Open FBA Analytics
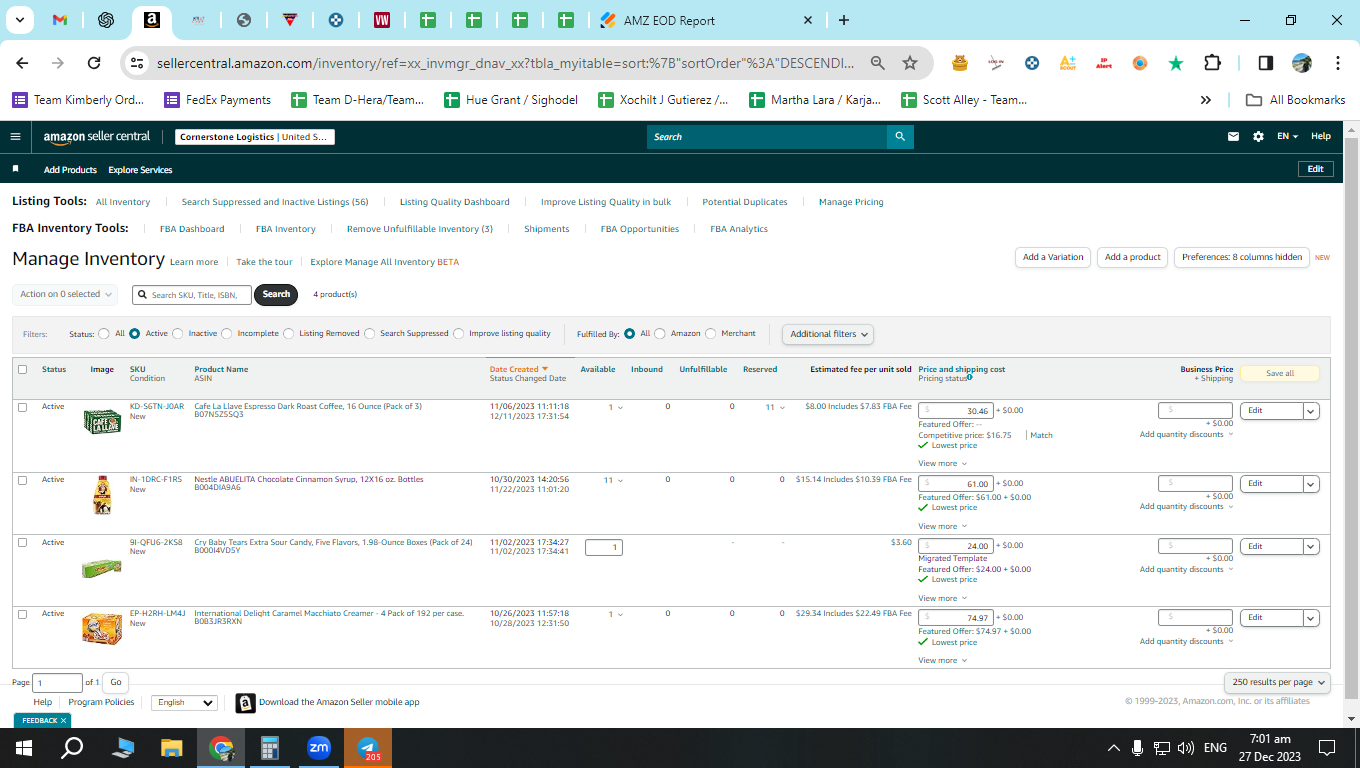1360x768 pixels. (x=739, y=229)
